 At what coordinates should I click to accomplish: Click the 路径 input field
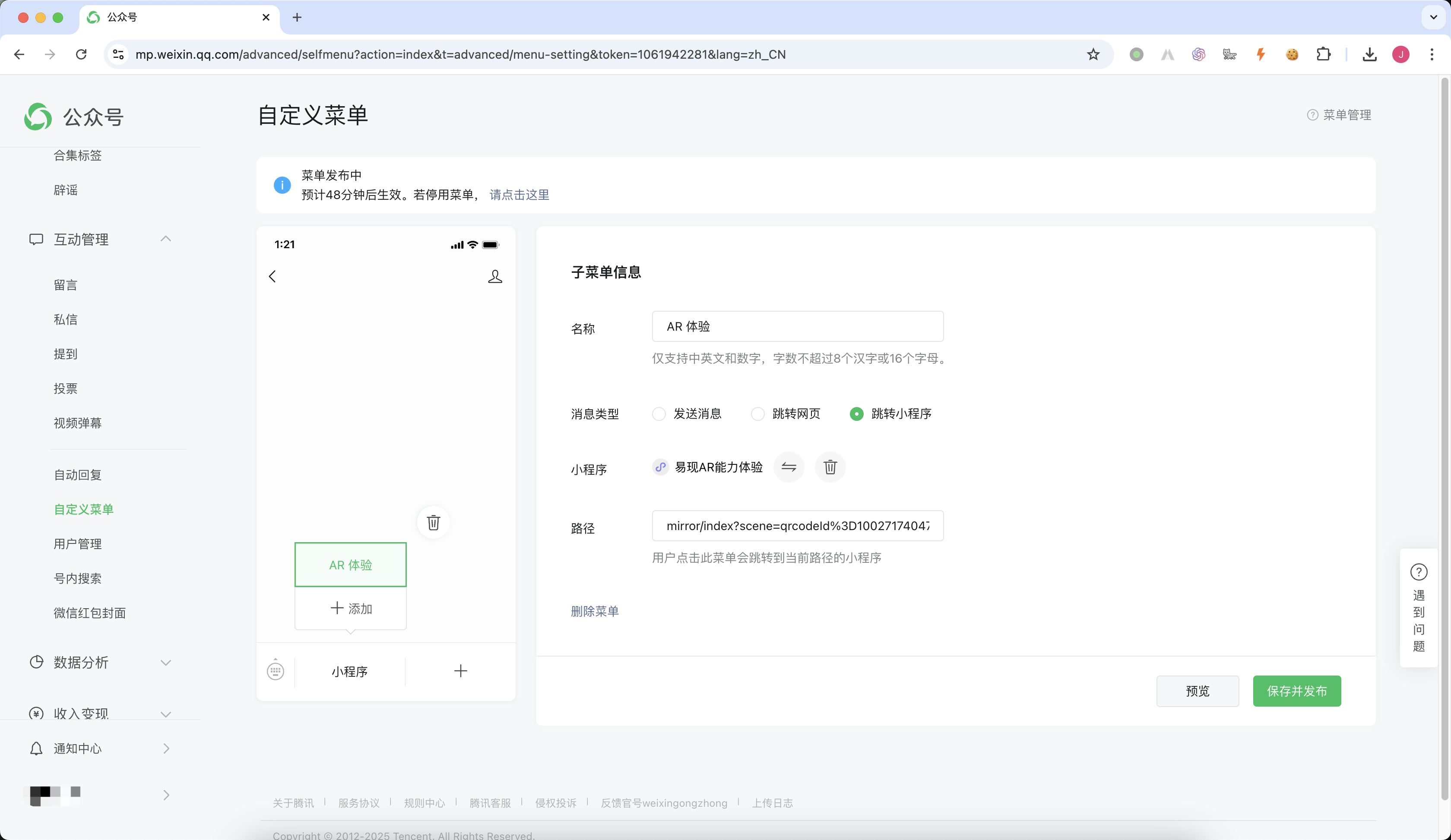coord(798,525)
